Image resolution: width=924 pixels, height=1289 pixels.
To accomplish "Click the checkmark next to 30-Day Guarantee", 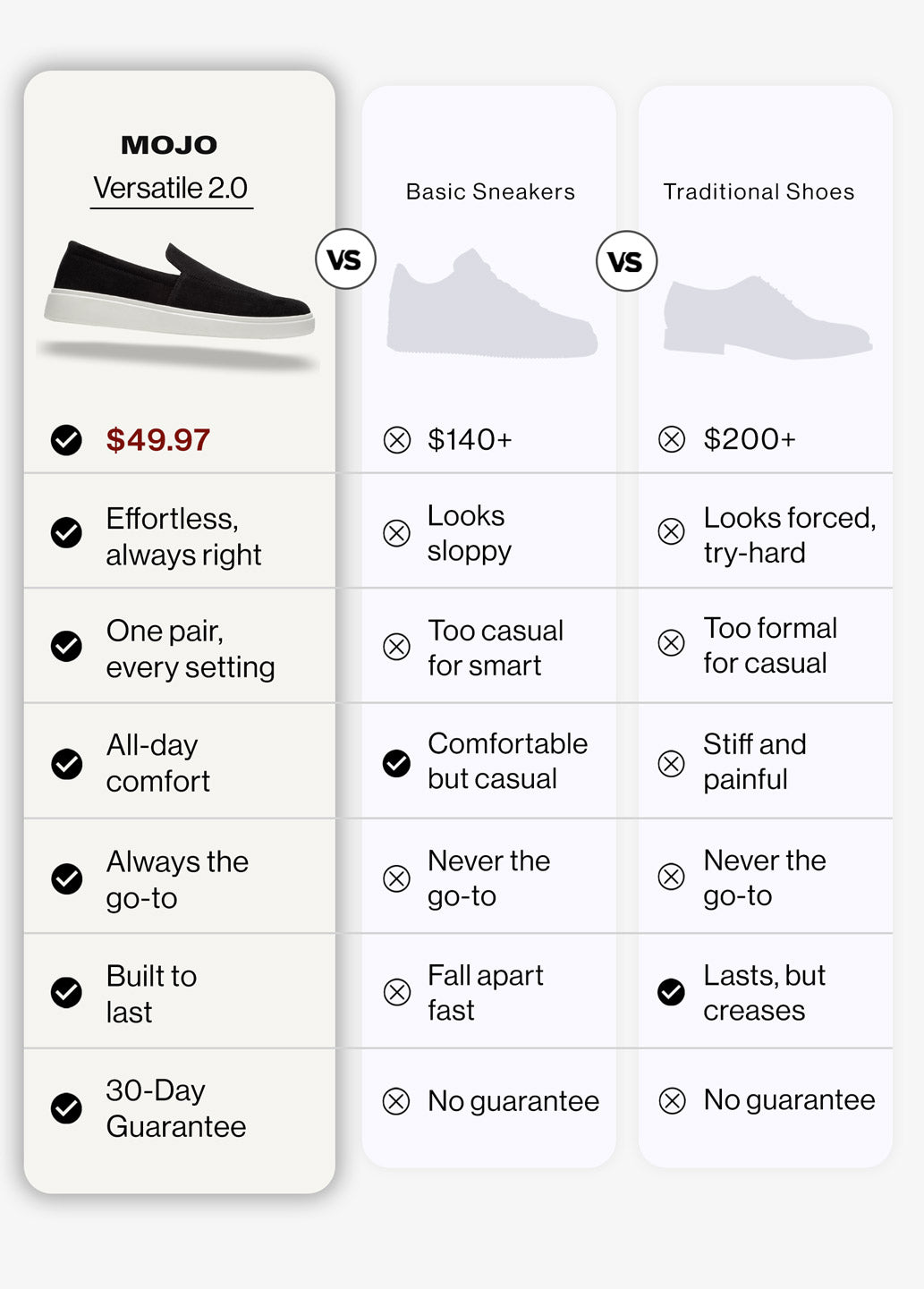I will (66, 1108).
